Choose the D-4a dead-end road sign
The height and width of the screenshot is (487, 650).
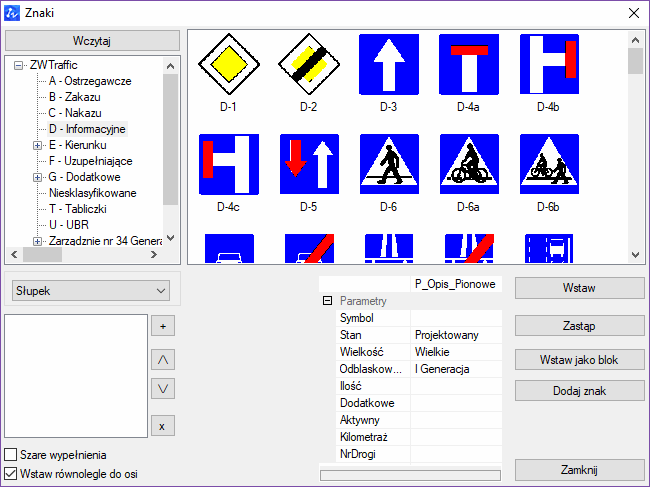[x=469, y=64]
